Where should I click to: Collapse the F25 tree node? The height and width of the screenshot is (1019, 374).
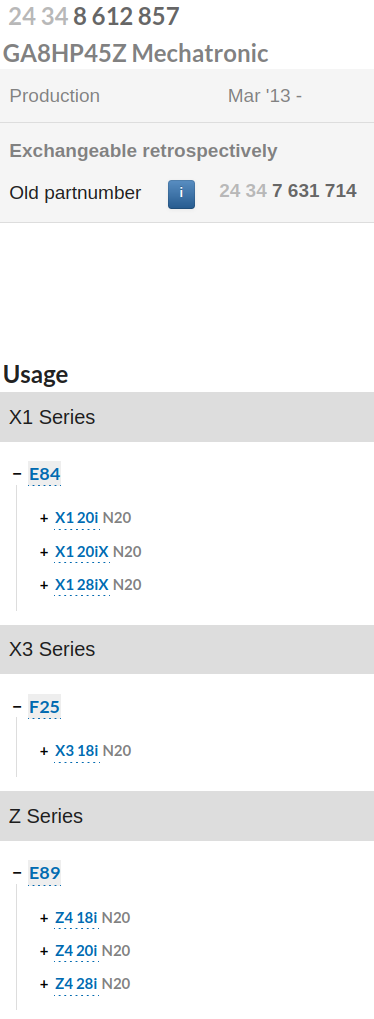18,706
